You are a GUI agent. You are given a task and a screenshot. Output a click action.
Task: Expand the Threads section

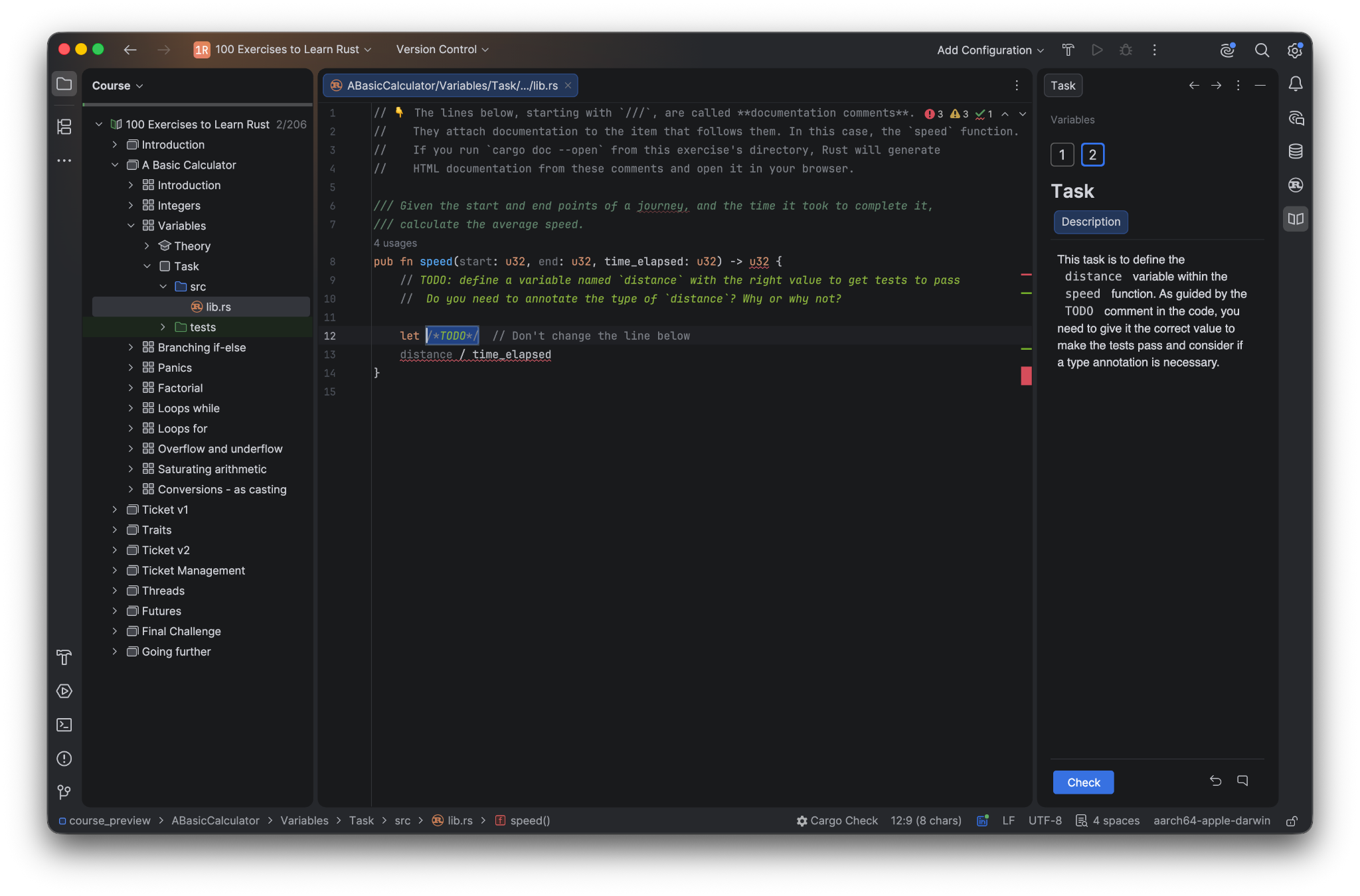tap(115, 591)
